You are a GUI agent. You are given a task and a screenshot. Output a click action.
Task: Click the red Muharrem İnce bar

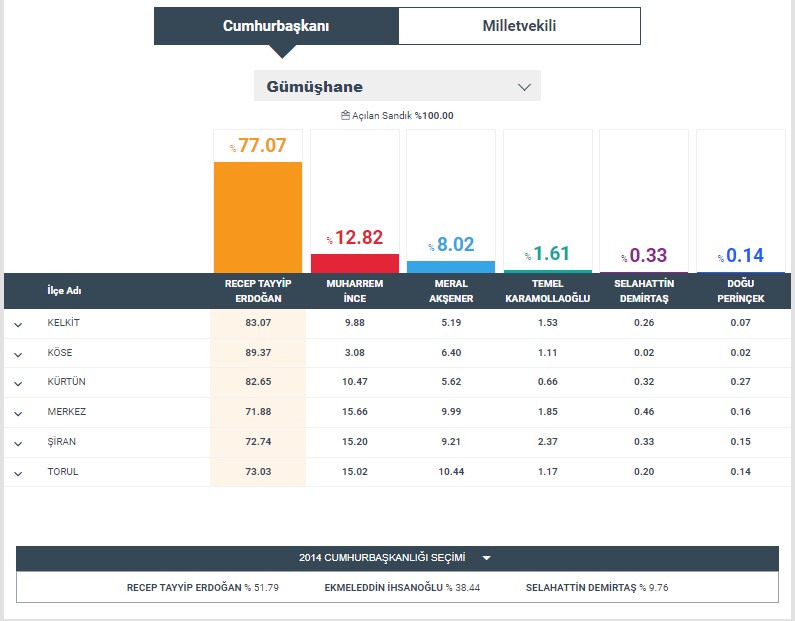[x=354, y=263]
